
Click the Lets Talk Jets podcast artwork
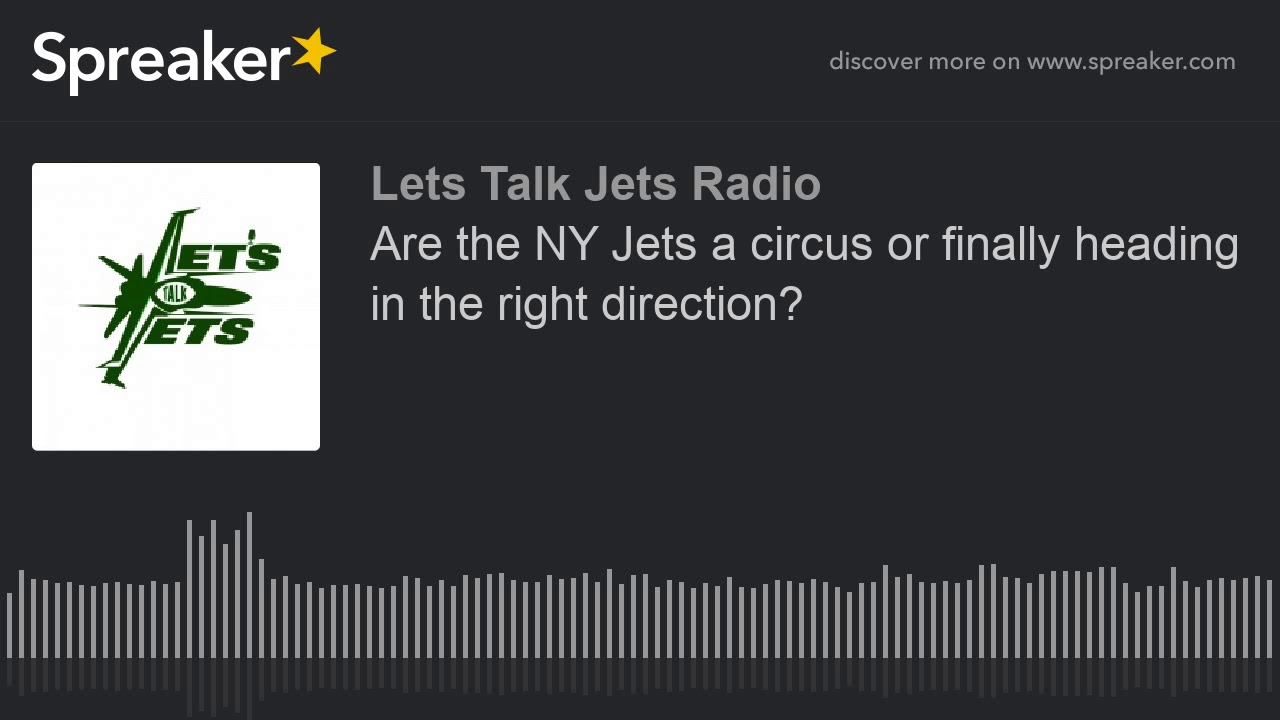[176, 307]
